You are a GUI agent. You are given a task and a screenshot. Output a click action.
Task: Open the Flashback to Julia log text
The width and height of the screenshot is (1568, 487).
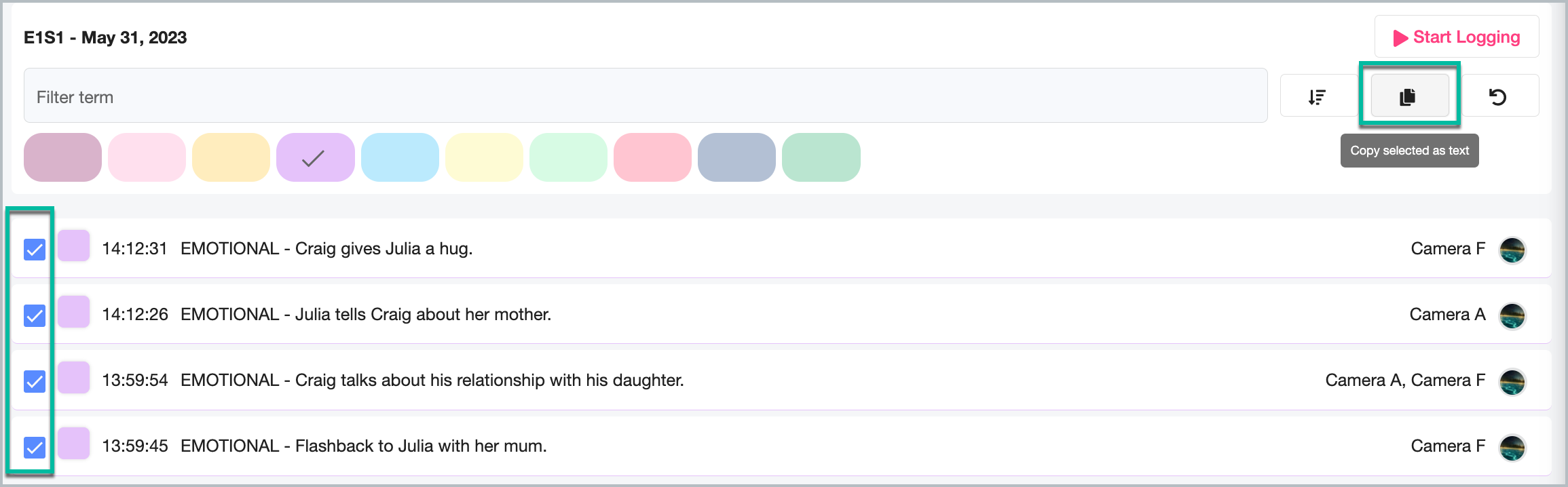click(x=364, y=446)
